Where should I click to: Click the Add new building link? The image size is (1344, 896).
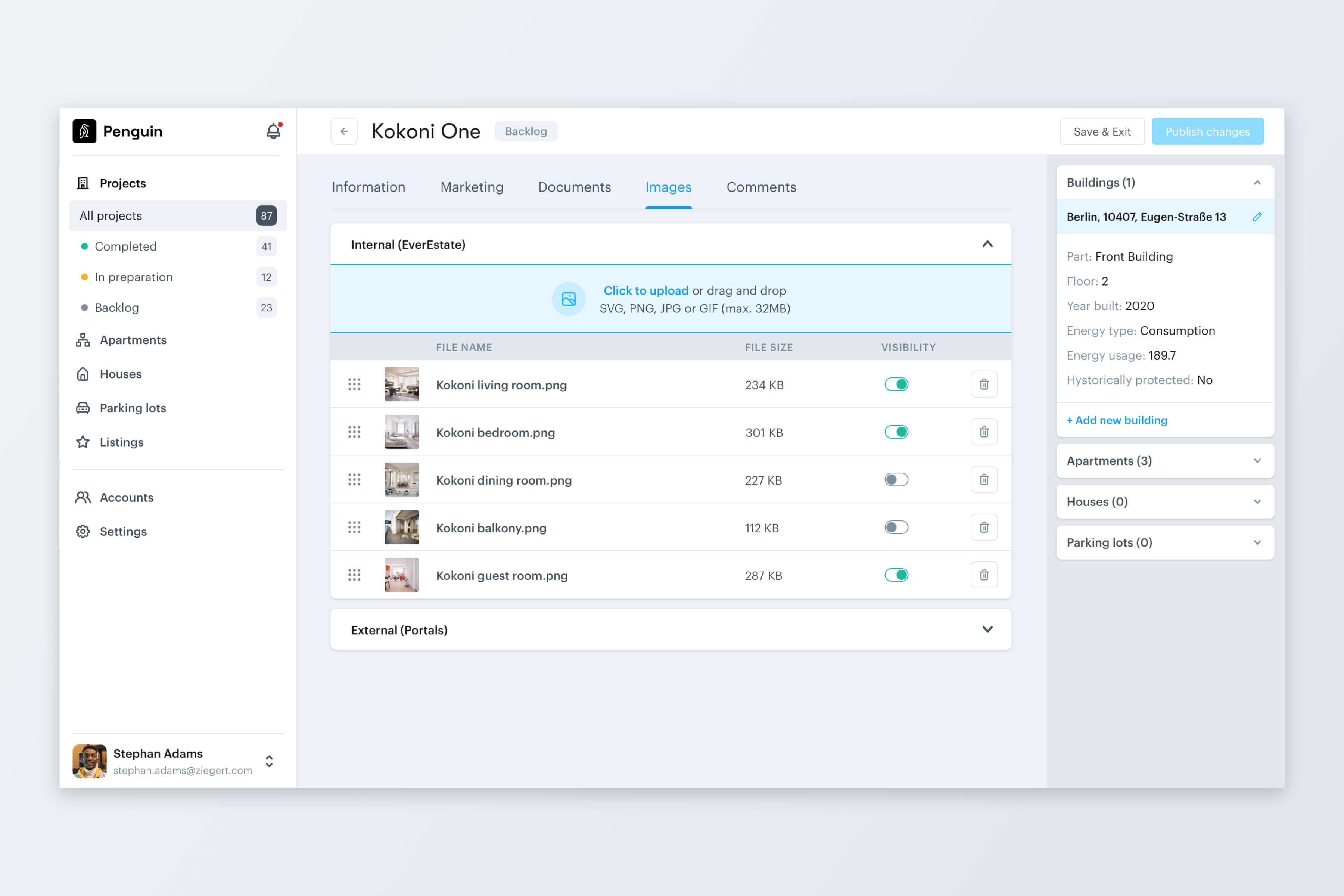click(x=1117, y=420)
